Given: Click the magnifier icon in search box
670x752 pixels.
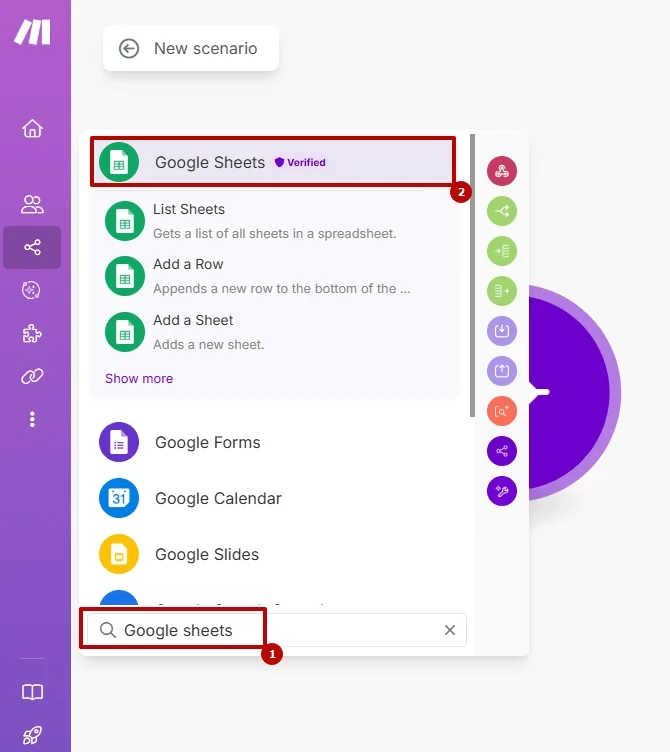Looking at the screenshot, I should click(x=108, y=630).
